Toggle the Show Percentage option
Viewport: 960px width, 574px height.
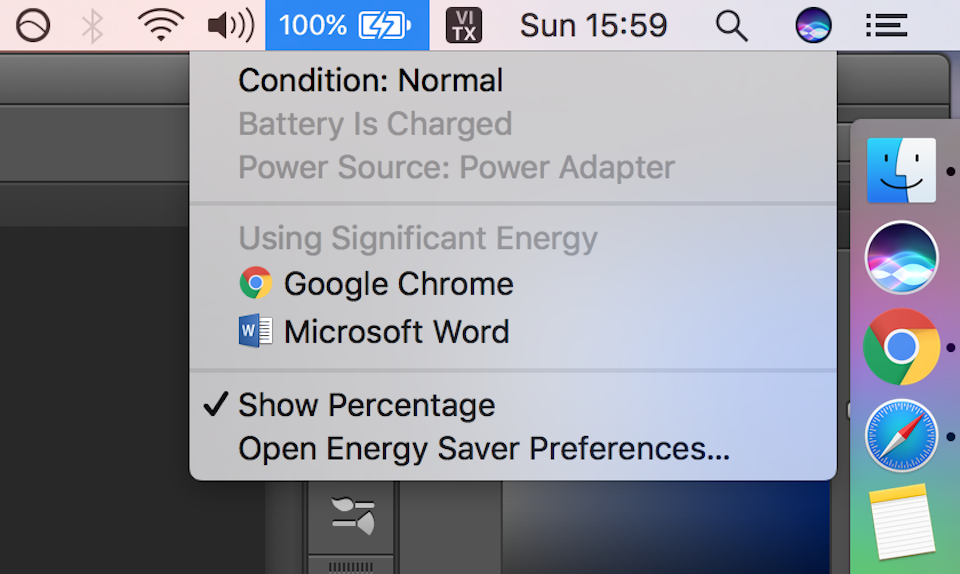point(366,405)
